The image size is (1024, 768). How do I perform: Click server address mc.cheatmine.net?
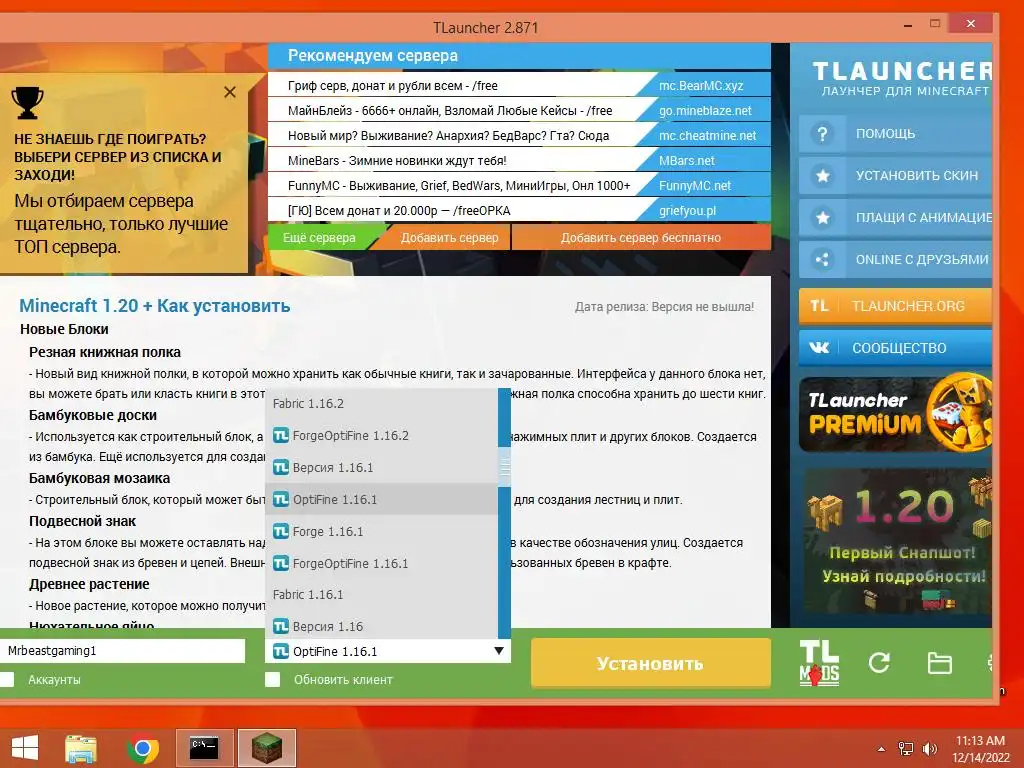[707, 135]
